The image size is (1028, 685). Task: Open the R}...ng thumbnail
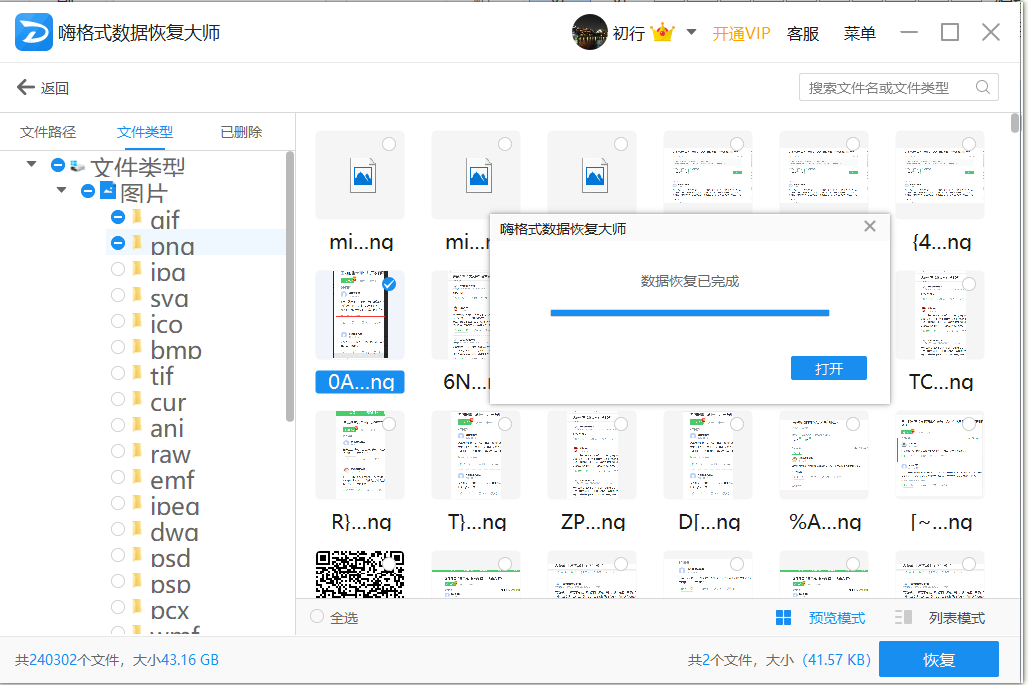[x=359, y=455]
